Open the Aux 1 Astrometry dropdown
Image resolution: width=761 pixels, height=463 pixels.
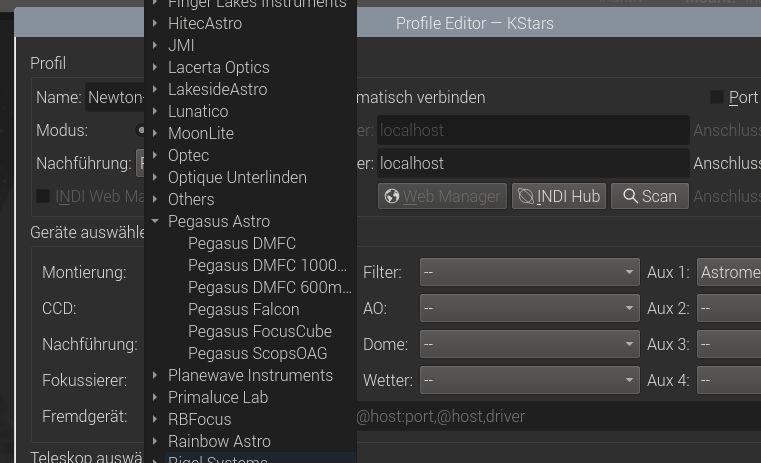pyautogui.click(x=729, y=272)
